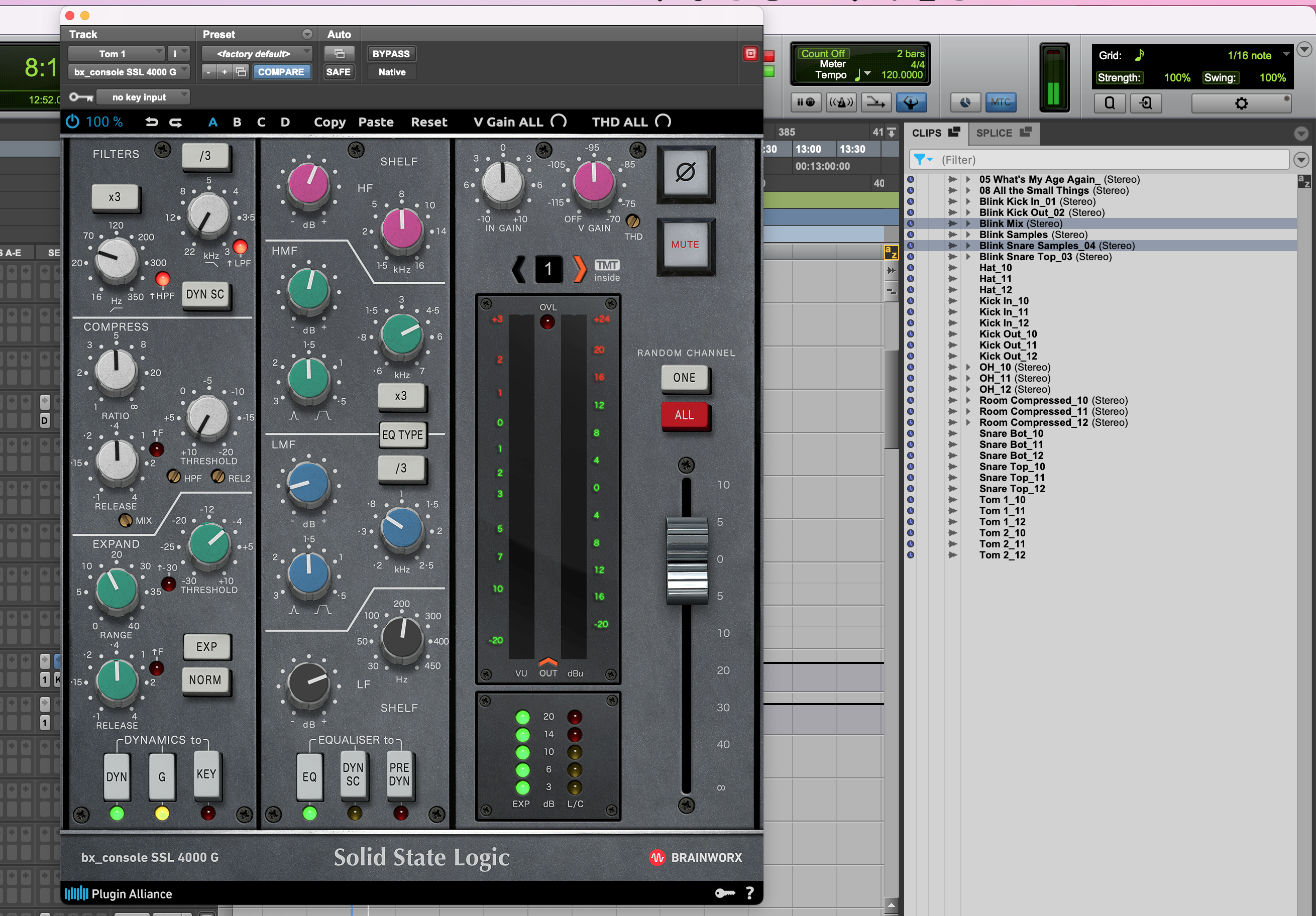Click the COMPARE button

pos(281,72)
